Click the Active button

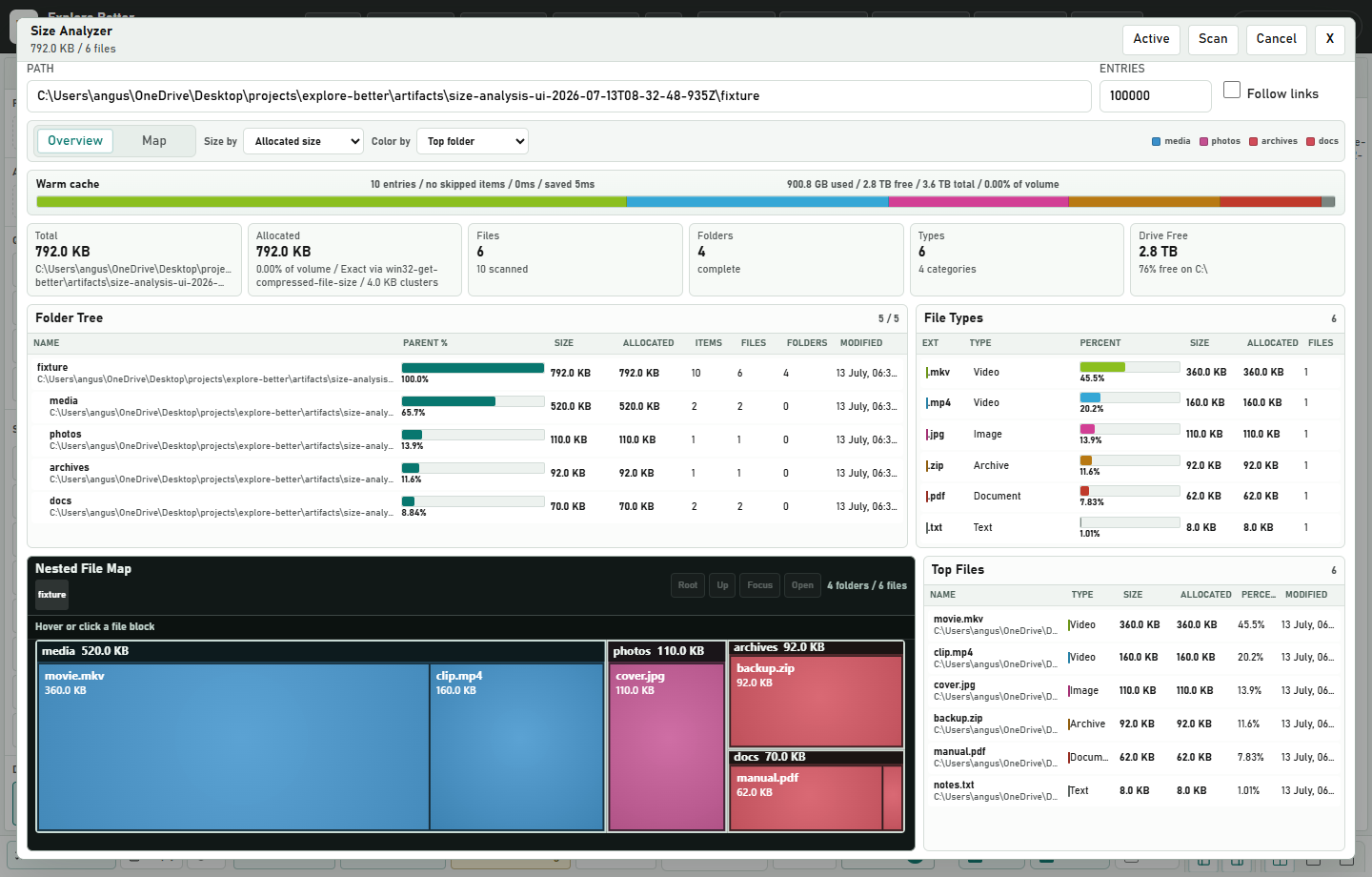1151,39
